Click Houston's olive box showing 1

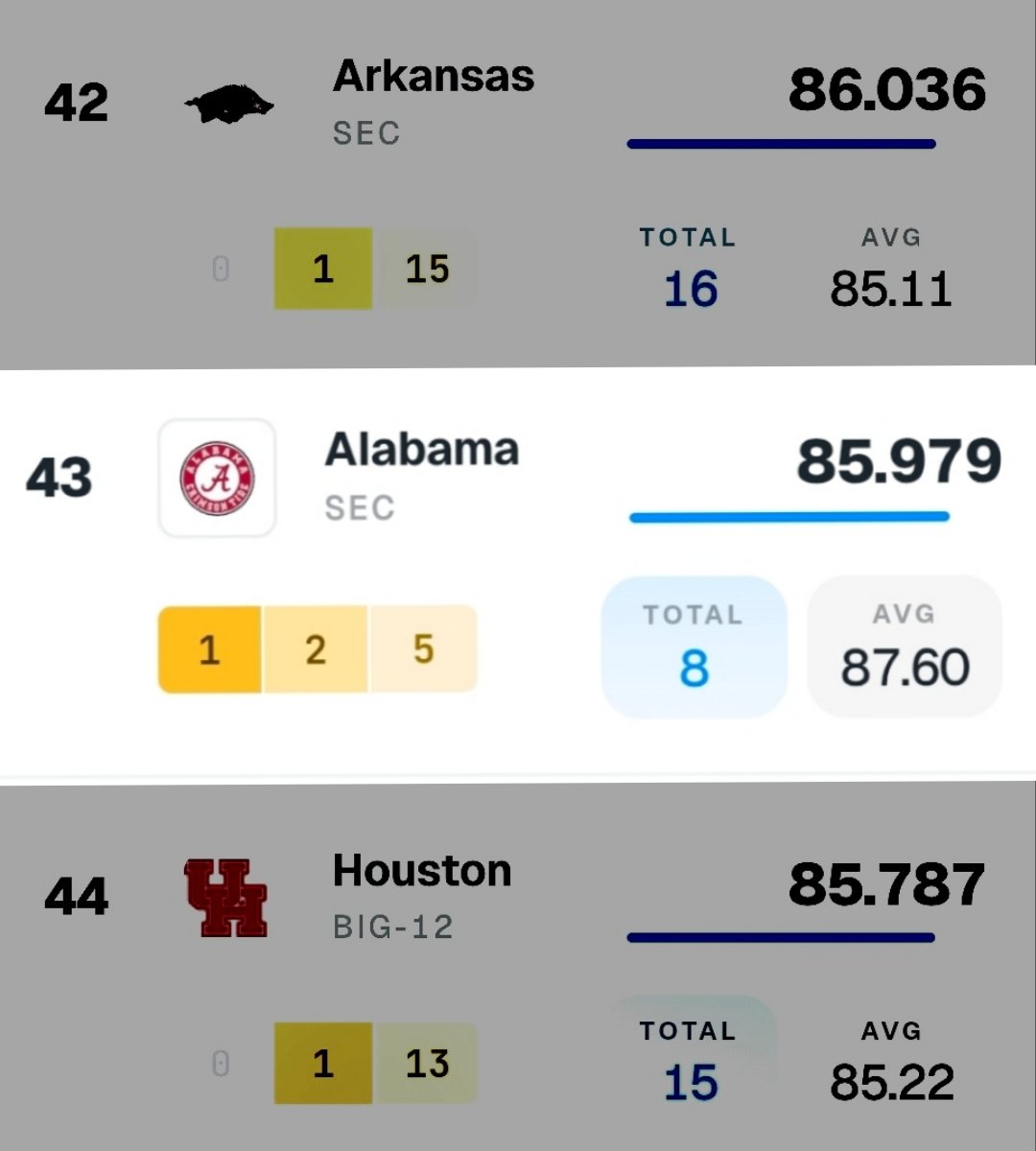coord(323,1063)
